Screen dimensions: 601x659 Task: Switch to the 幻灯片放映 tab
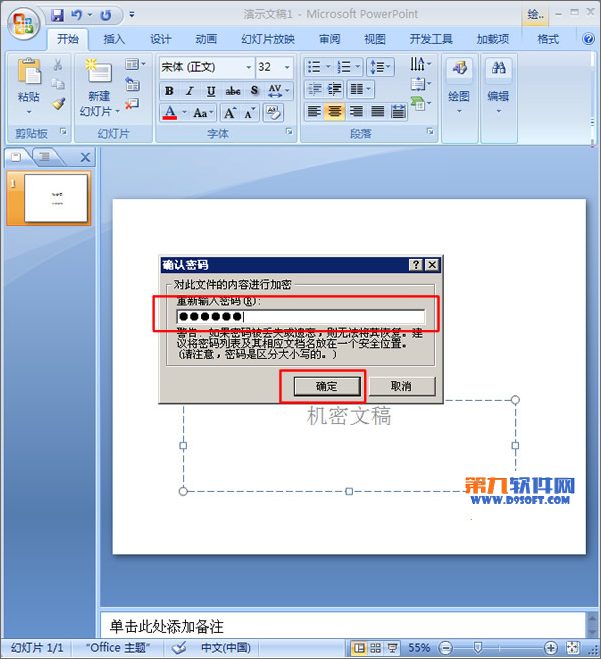point(268,40)
